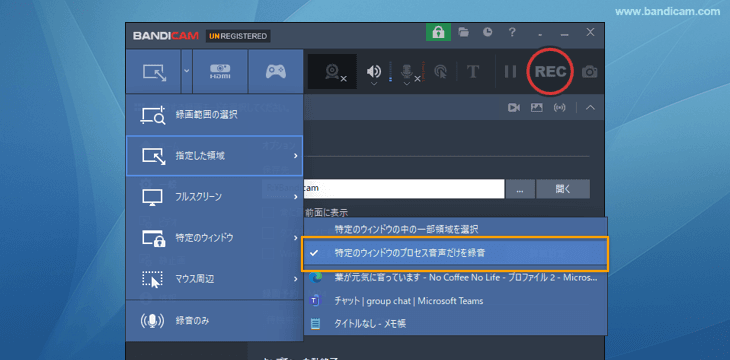Expand マウス周辺 submenu arrow
This screenshot has height=360, width=730.
tap(296, 279)
